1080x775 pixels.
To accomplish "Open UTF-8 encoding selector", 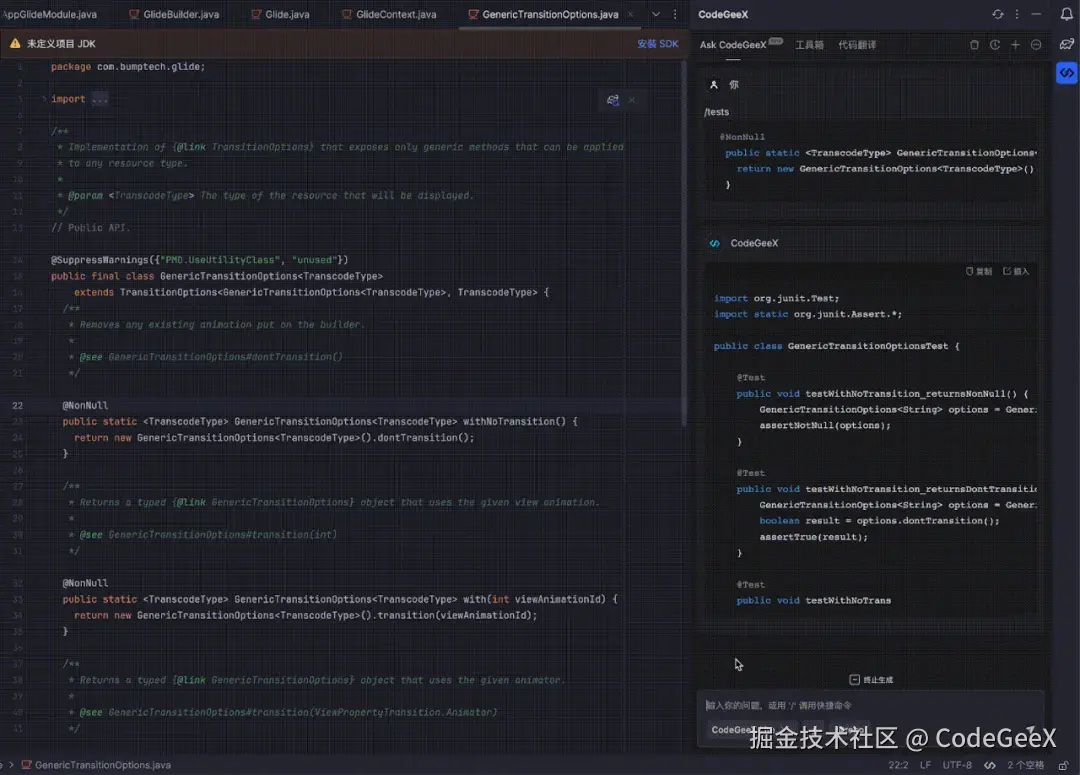I will [957, 765].
